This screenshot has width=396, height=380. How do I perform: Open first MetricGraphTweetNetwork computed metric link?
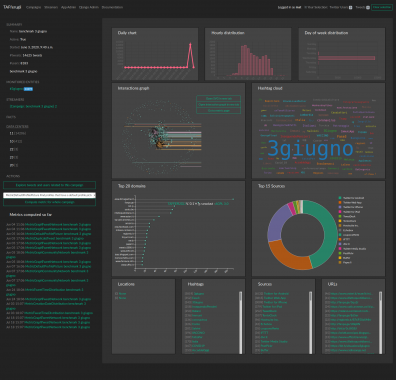(x=58, y=225)
